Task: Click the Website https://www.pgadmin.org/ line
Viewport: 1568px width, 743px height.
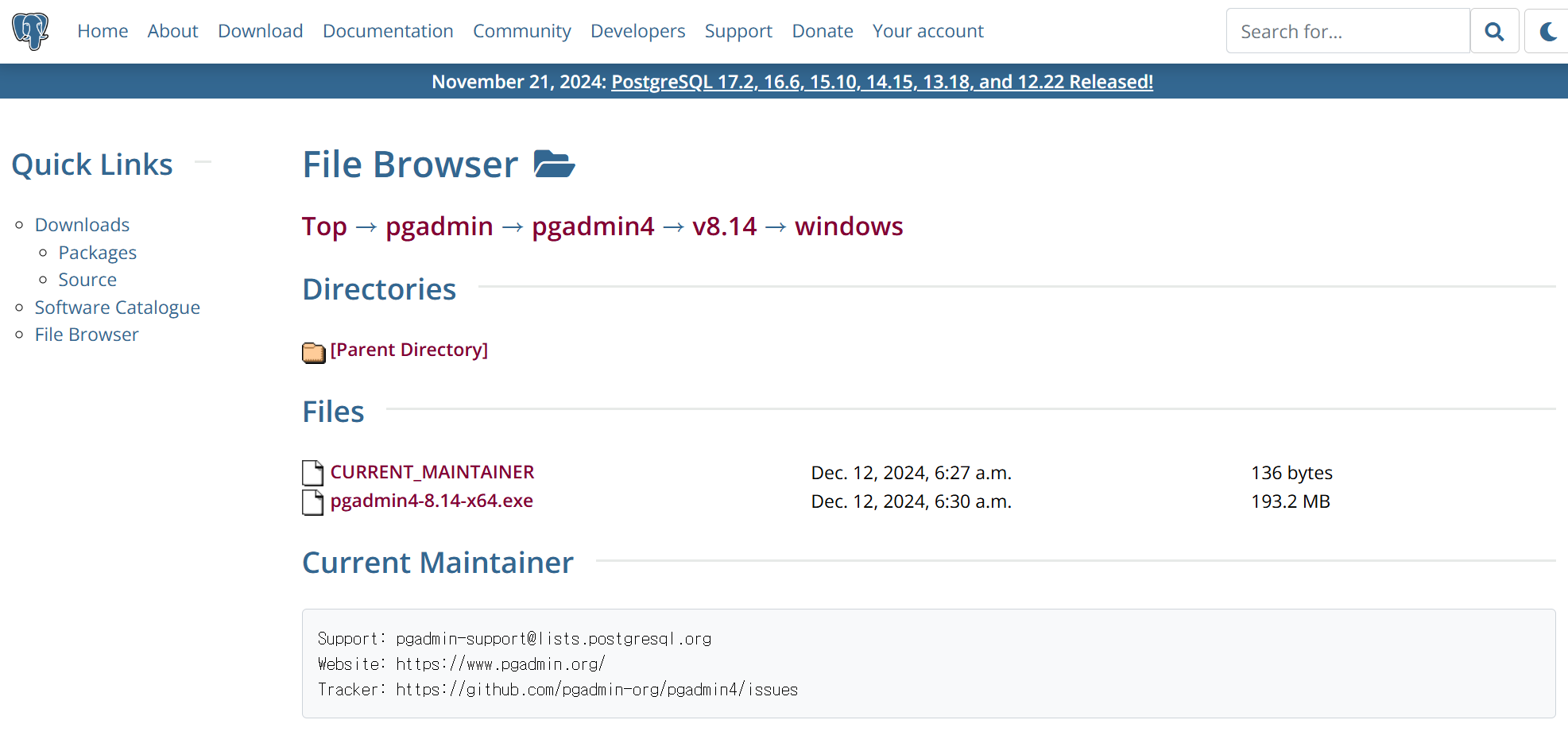Action: [461, 664]
